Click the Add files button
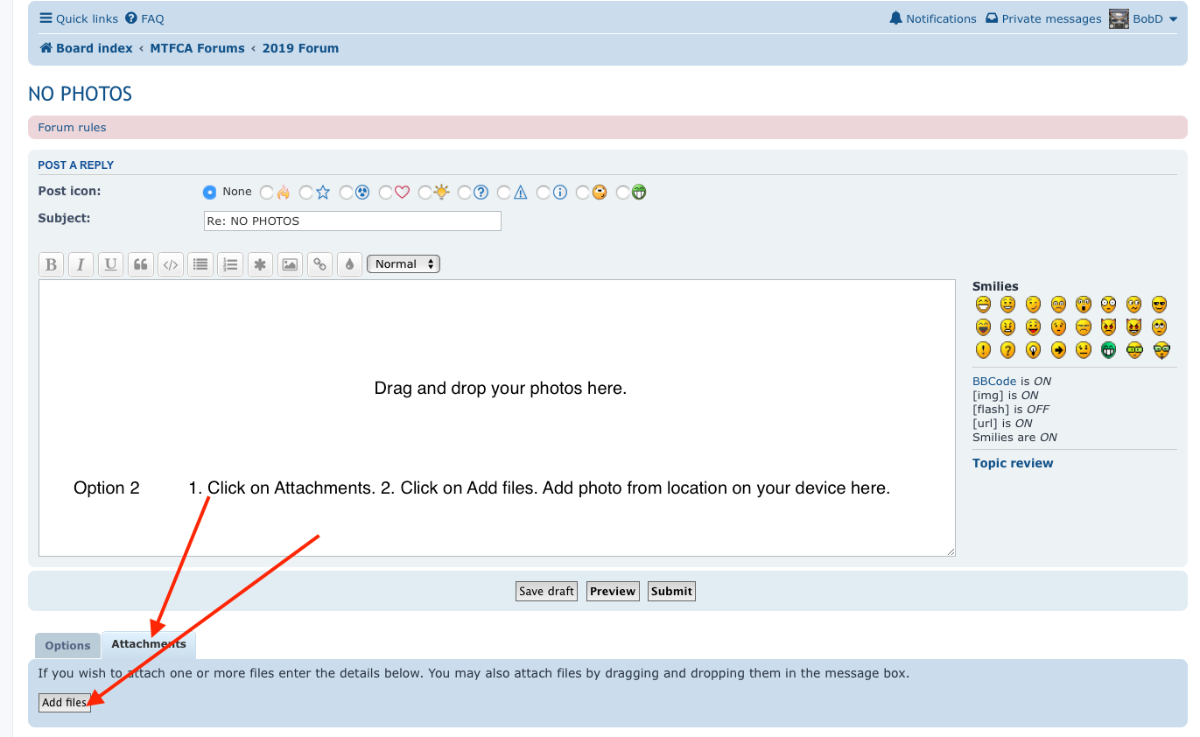1200x737 pixels. pyautogui.click(x=64, y=703)
